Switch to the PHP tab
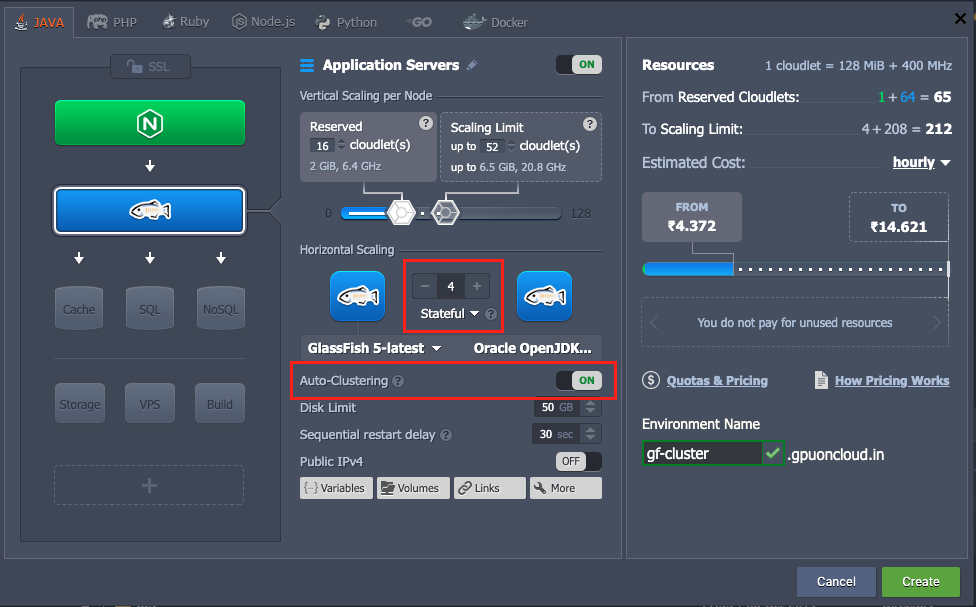The width and height of the screenshot is (976, 607). (x=112, y=21)
